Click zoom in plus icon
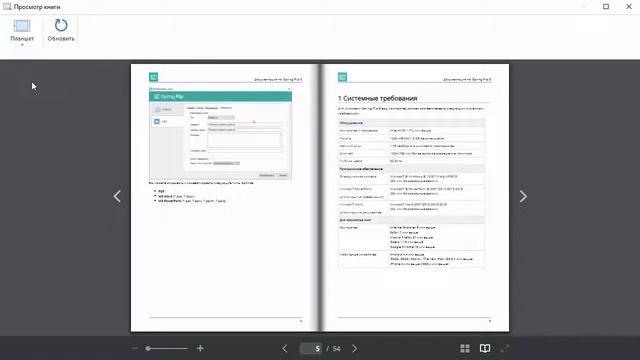 point(200,348)
